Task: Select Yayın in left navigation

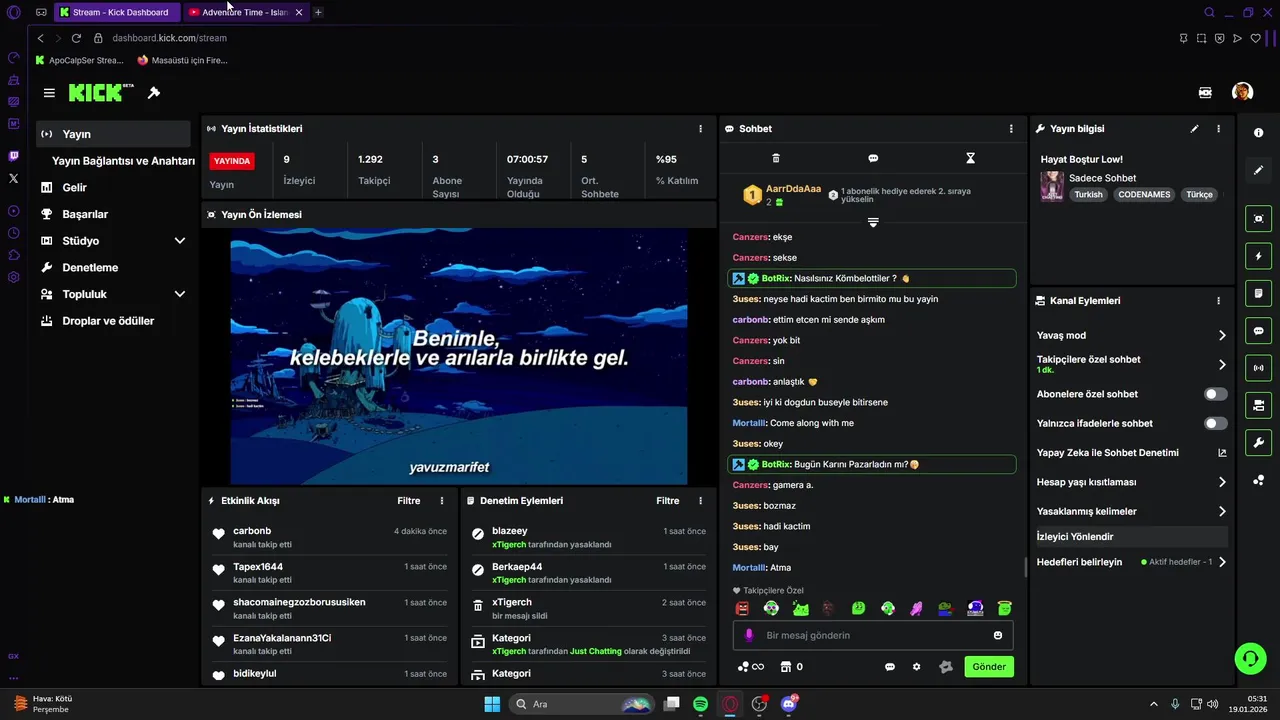Action: pos(113,134)
